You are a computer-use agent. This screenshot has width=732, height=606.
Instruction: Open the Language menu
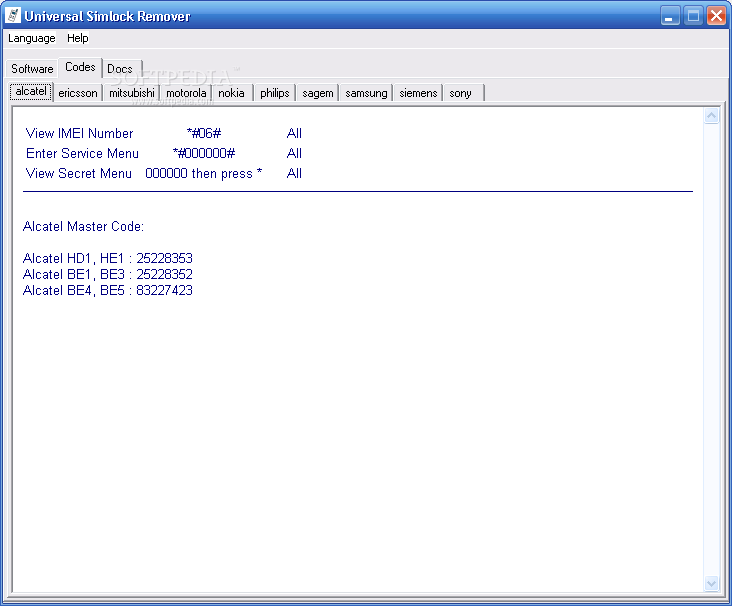point(32,38)
